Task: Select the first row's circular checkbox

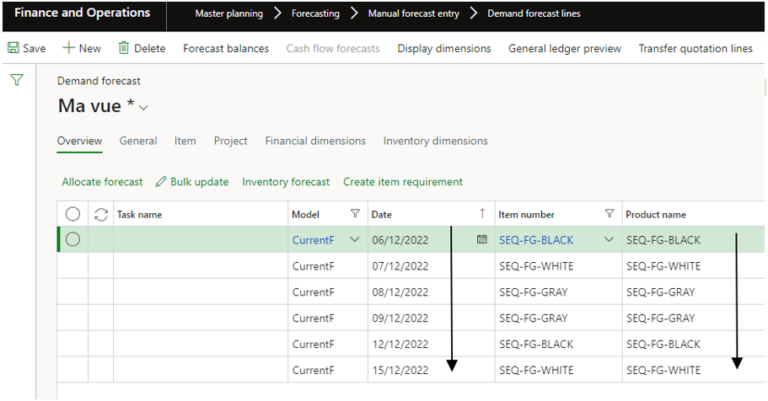Action: pyautogui.click(x=72, y=240)
